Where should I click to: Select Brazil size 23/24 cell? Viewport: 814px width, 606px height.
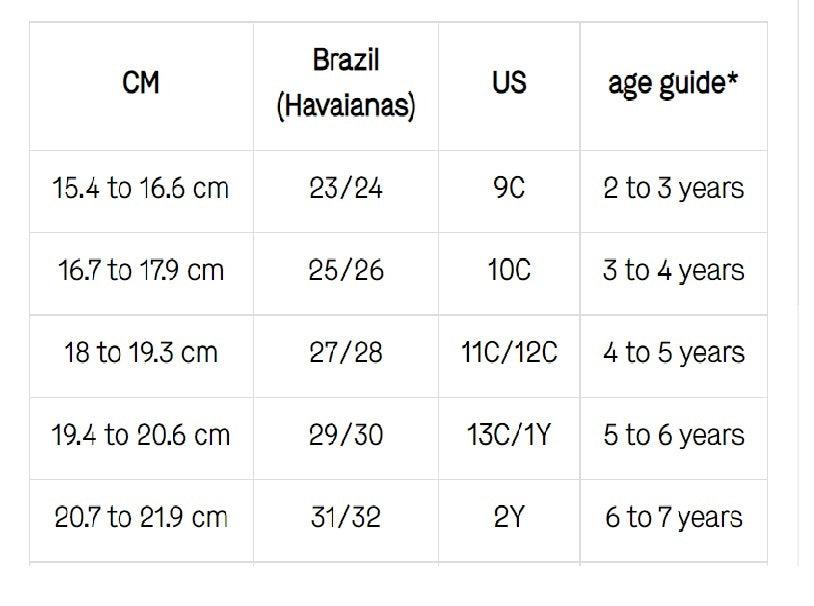[346, 189]
